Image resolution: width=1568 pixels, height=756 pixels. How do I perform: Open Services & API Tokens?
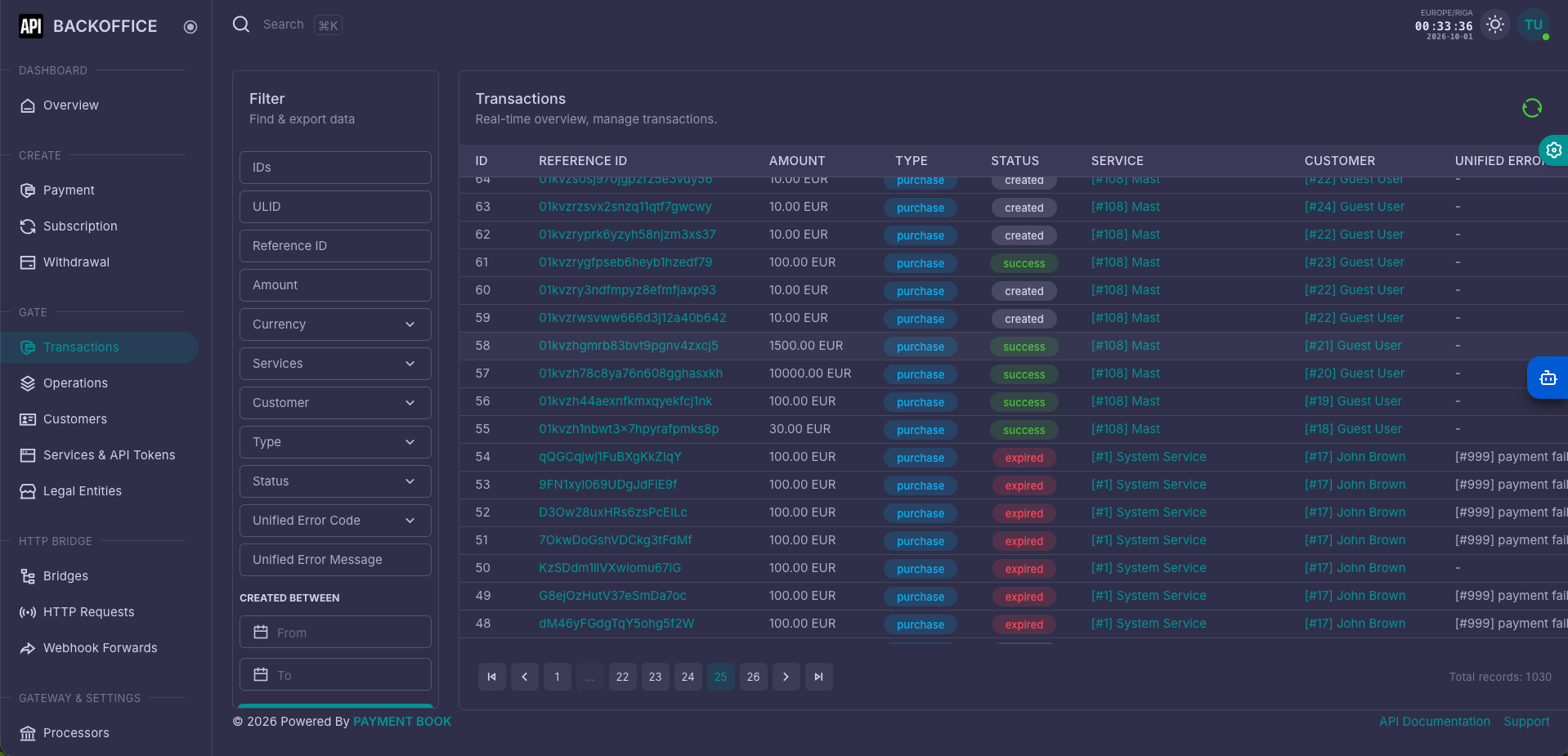pyautogui.click(x=99, y=455)
